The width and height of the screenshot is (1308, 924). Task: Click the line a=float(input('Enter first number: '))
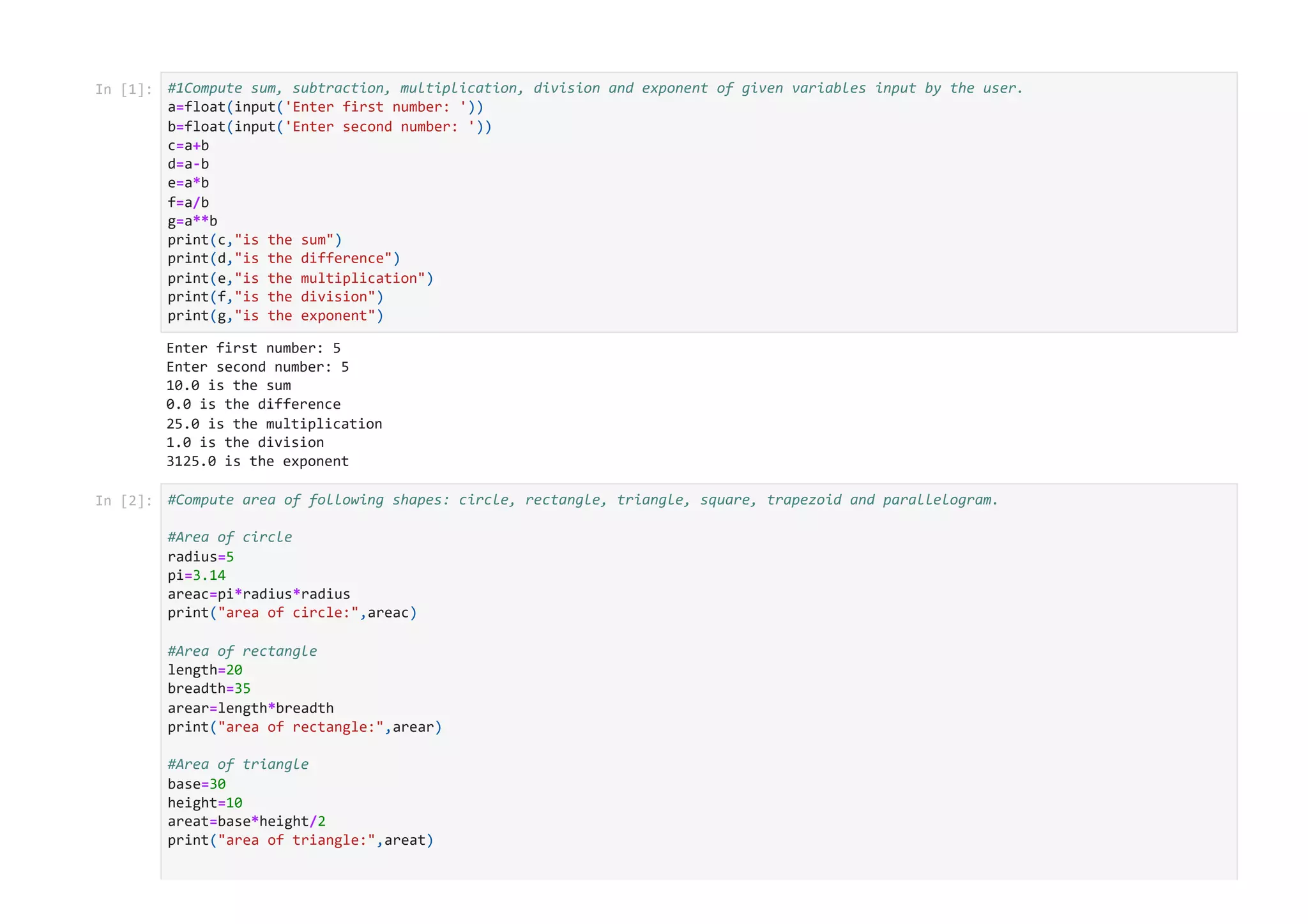(325, 107)
